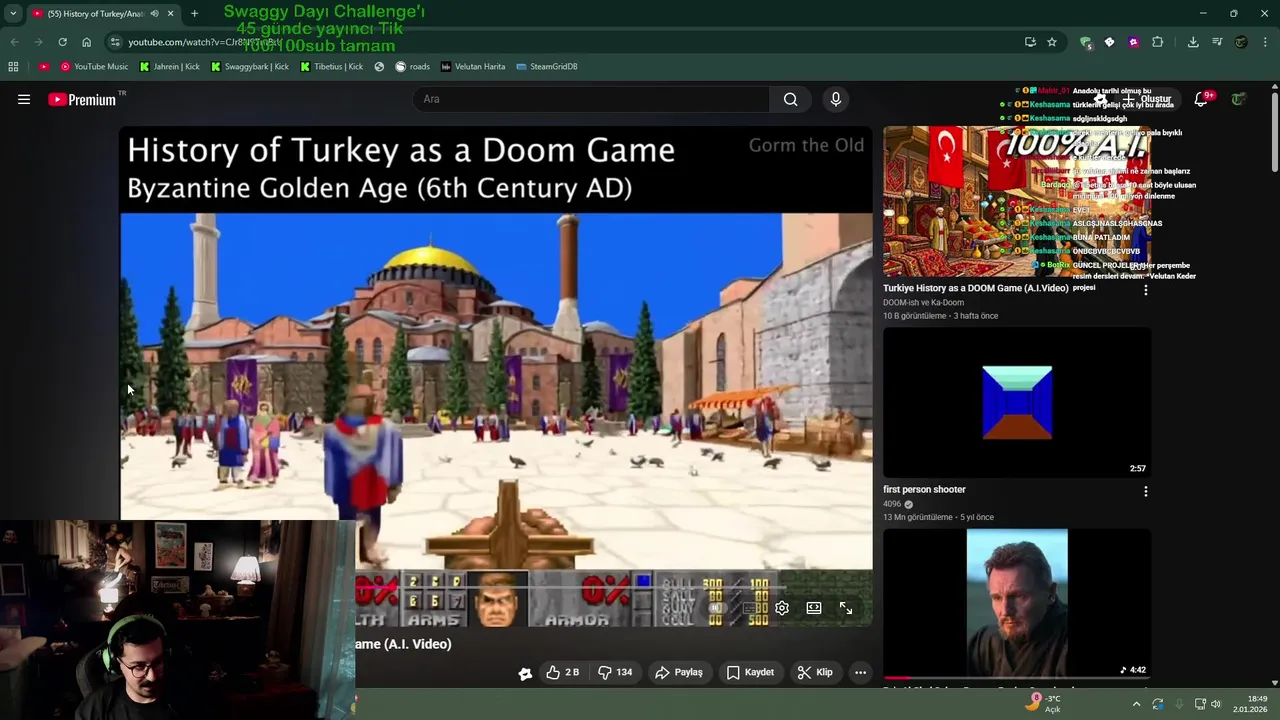The width and height of the screenshot is (1280, 720).
Task: Open a new browser tab
Action: [194, 13]
